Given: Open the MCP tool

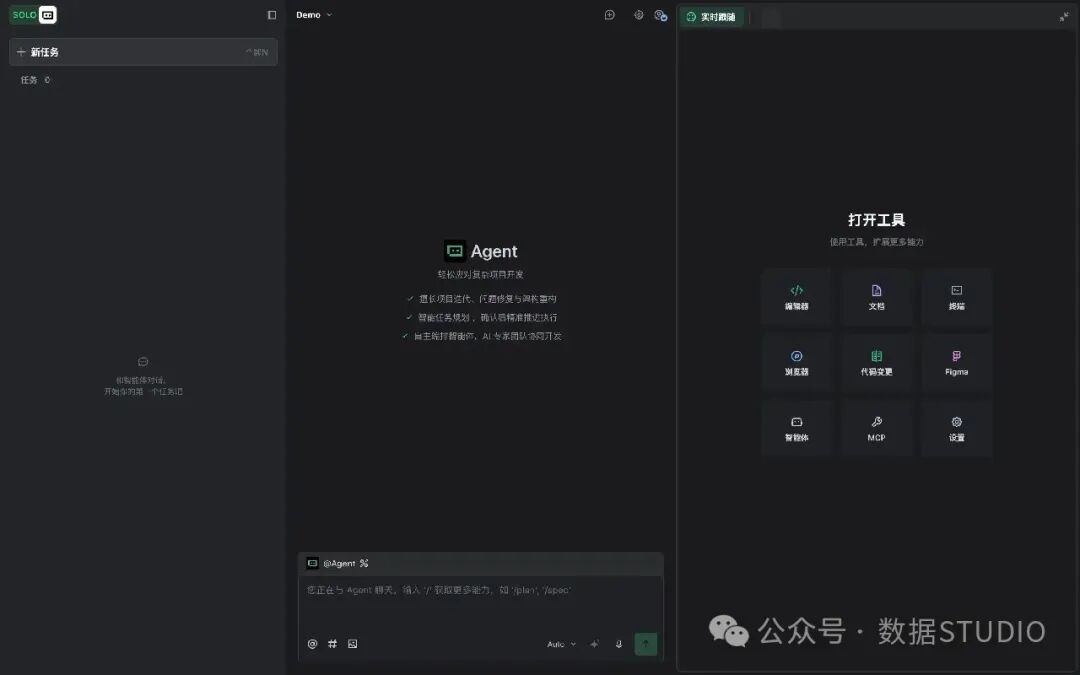Looking at the screenshot, I should (876, 428).
